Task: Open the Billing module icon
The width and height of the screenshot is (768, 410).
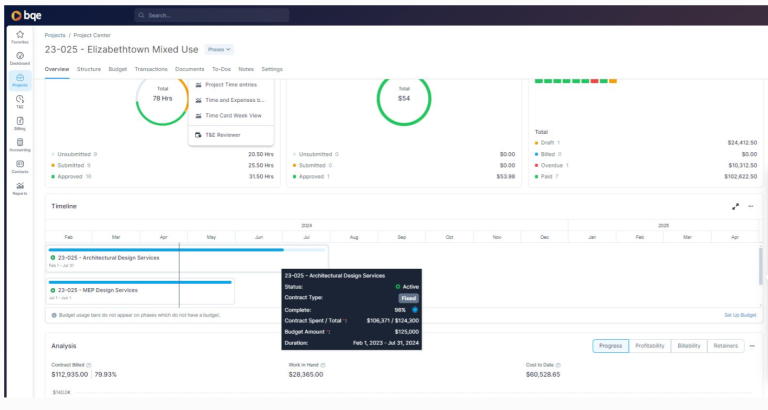Action: click(20, 124)
